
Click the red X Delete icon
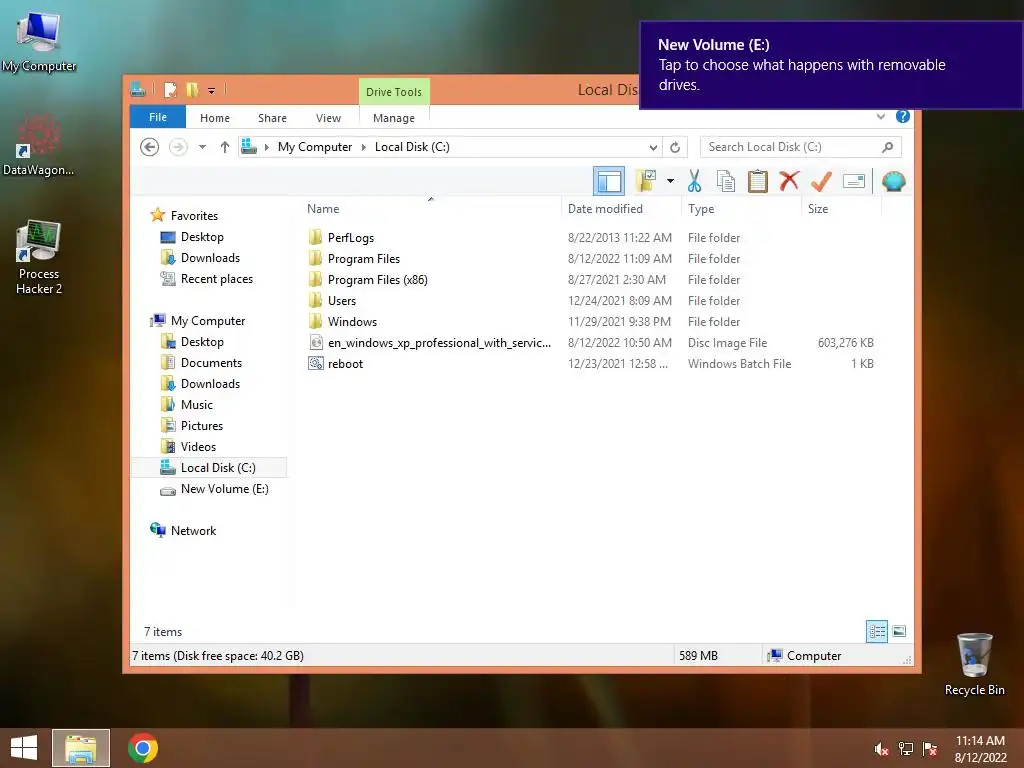pyautogui.click(x=789, y=181)
